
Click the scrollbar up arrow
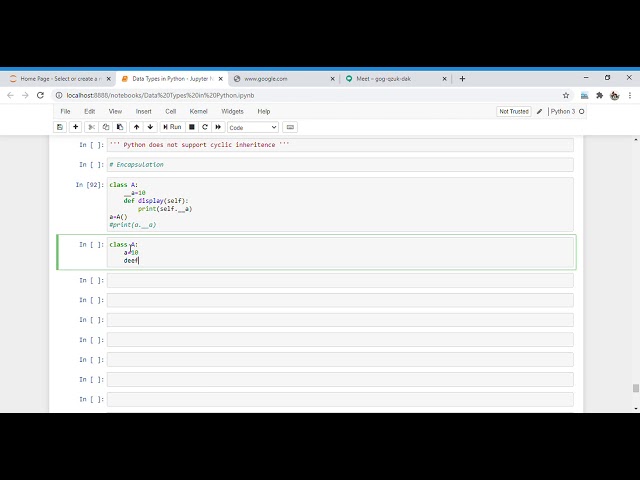pos(636,140)
